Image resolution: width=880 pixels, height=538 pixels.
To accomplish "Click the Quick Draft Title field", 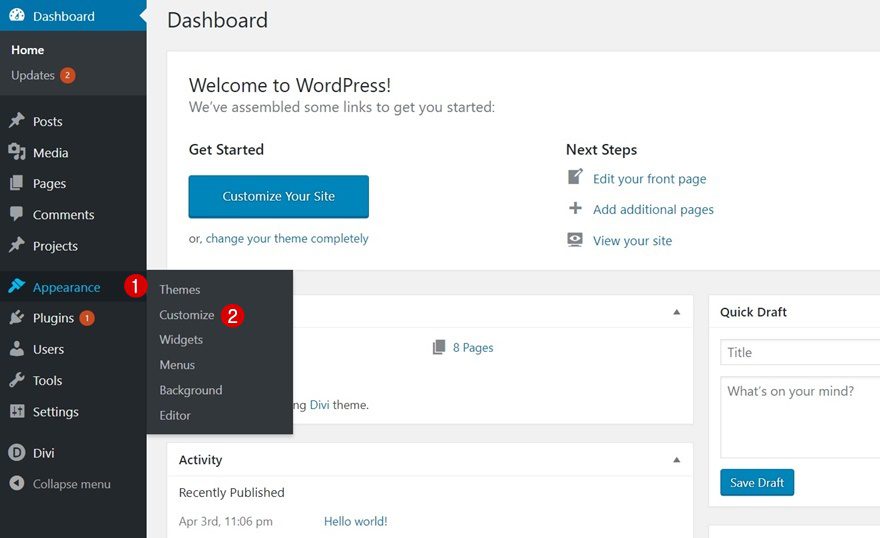I will point(800,352).
